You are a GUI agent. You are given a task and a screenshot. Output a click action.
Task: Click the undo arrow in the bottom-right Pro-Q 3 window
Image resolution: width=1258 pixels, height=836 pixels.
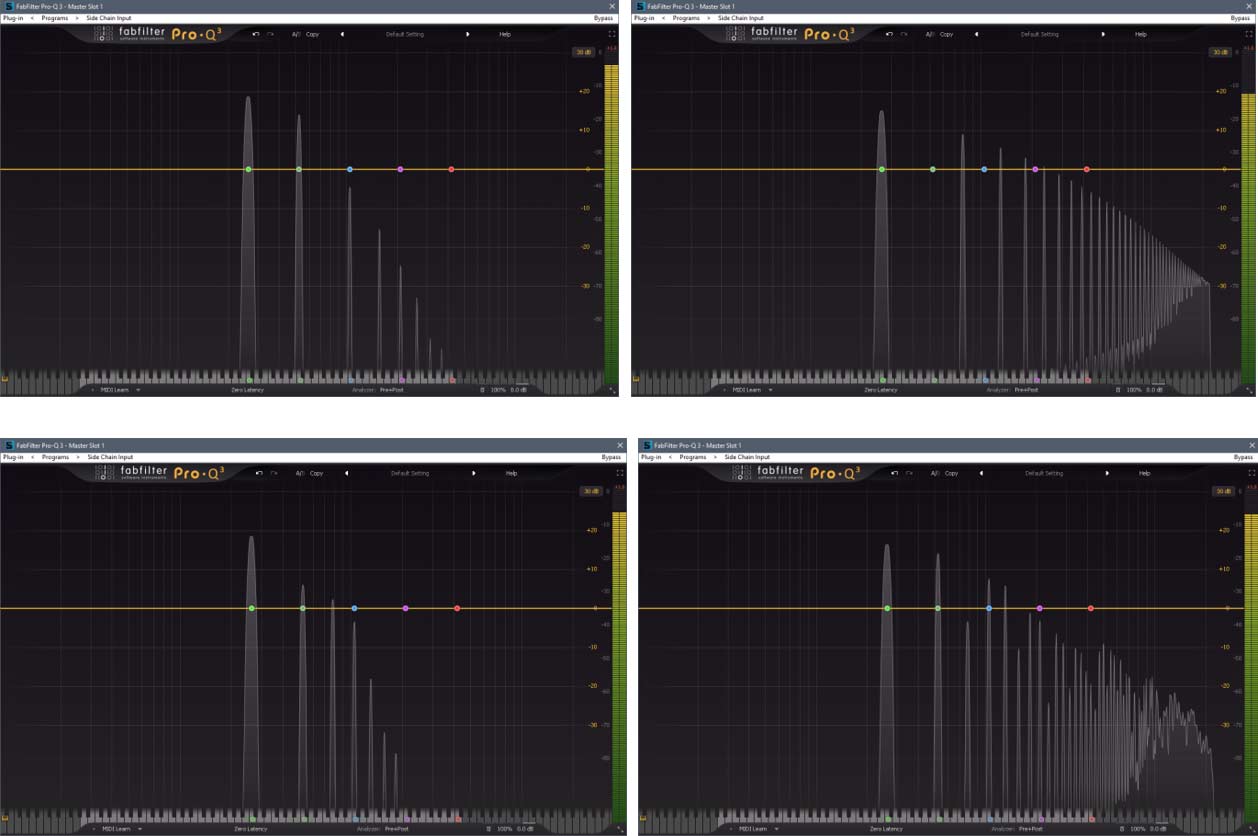pyautogui.click(x=893, y=473)
